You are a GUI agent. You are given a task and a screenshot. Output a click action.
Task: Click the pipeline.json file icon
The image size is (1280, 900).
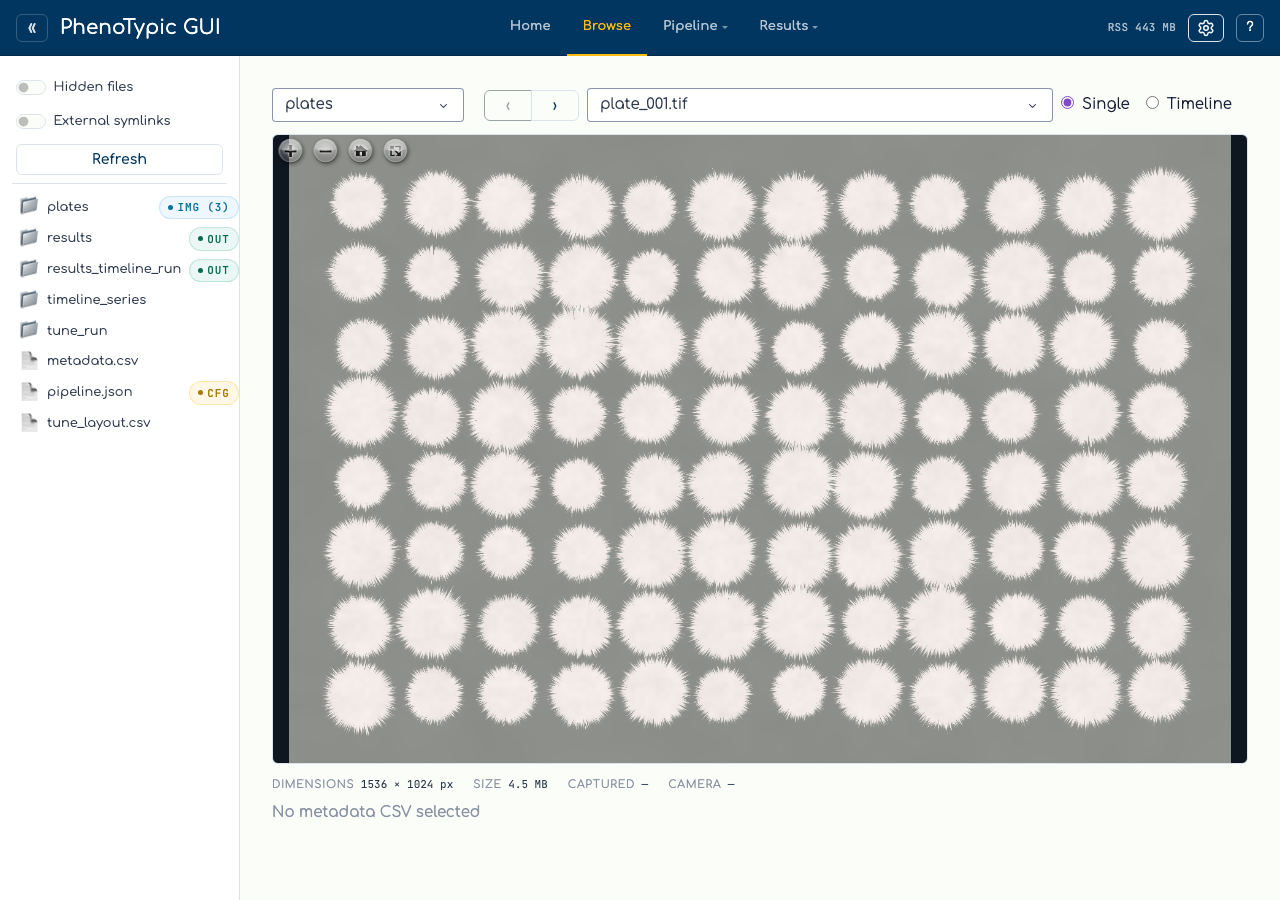(29, 392)
